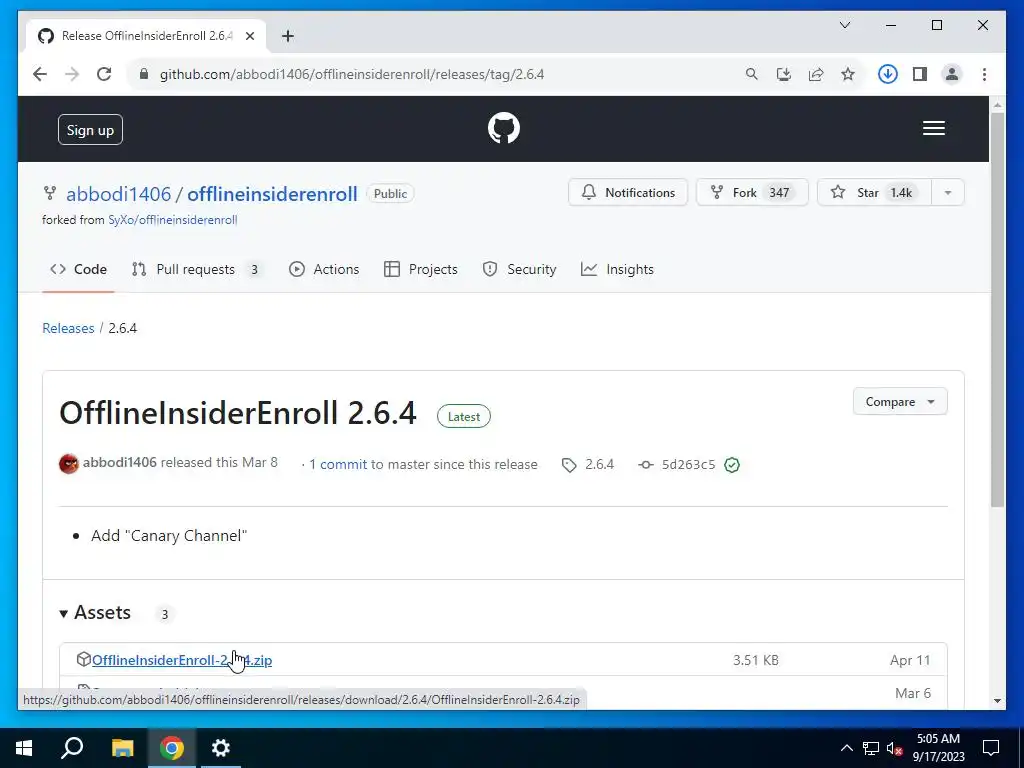Open the Compare dropdown
This screenshot has width=1024, height=768.
(900, 402)
